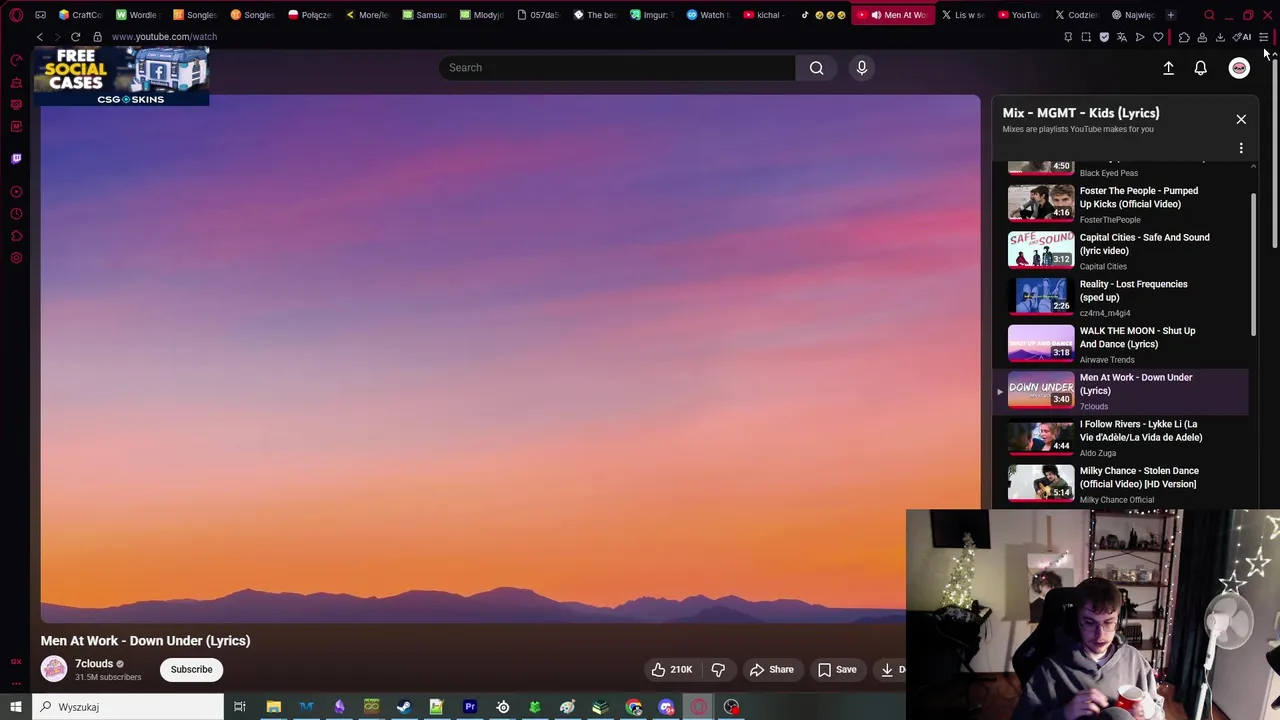1280x720 pixels.
Task: Click the microphone voice search icon
Action: (x=862, y=67)
